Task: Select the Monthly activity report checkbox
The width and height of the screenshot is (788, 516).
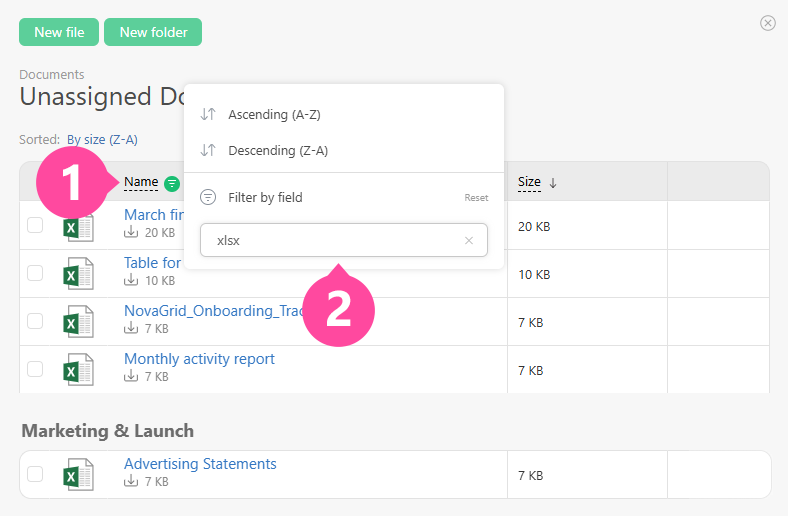Action: click(x=35, y=369)
